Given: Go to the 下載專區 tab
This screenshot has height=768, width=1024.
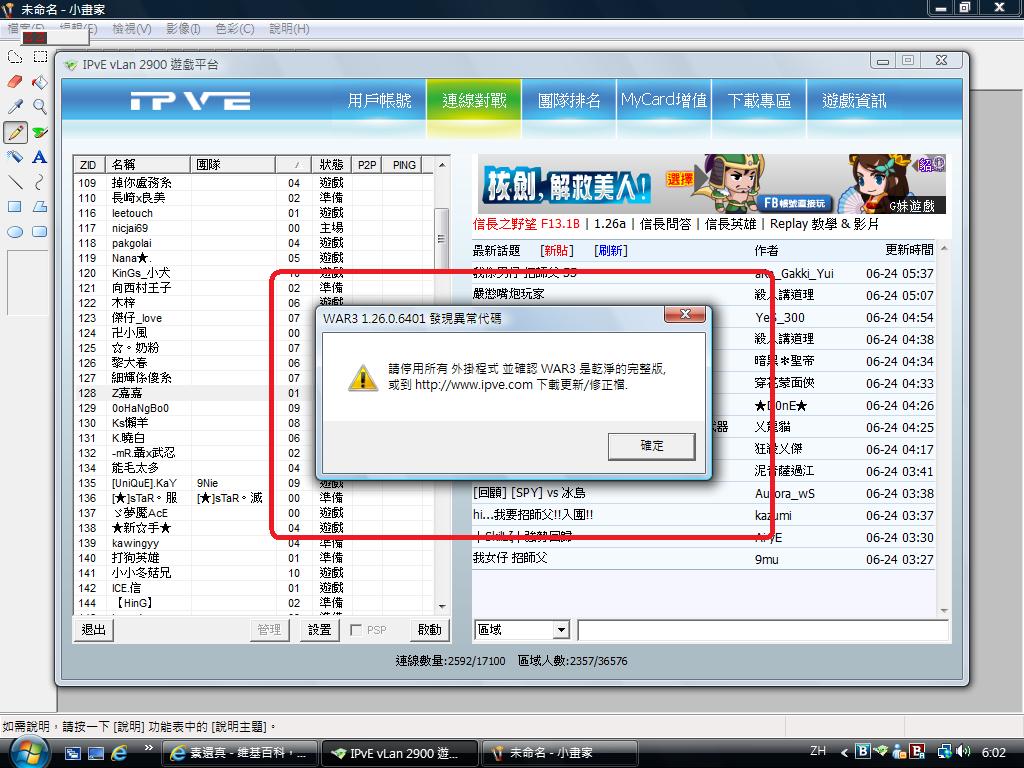Looking at the screenshot, I should 759,101.
